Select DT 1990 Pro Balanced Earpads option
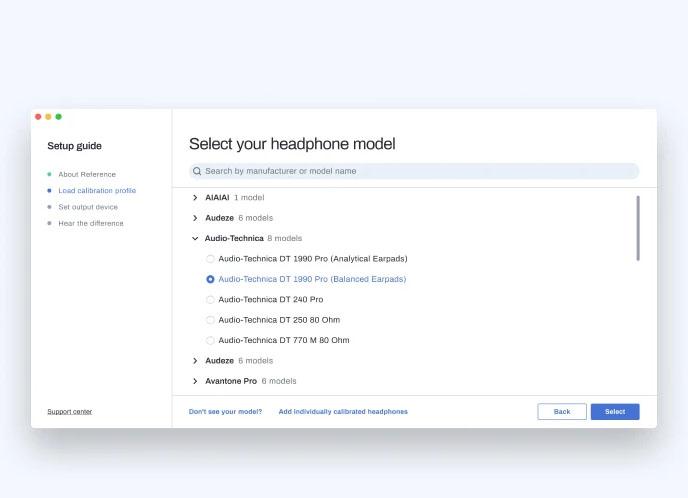Screen dimensions: 688x498 click(210, 279)
